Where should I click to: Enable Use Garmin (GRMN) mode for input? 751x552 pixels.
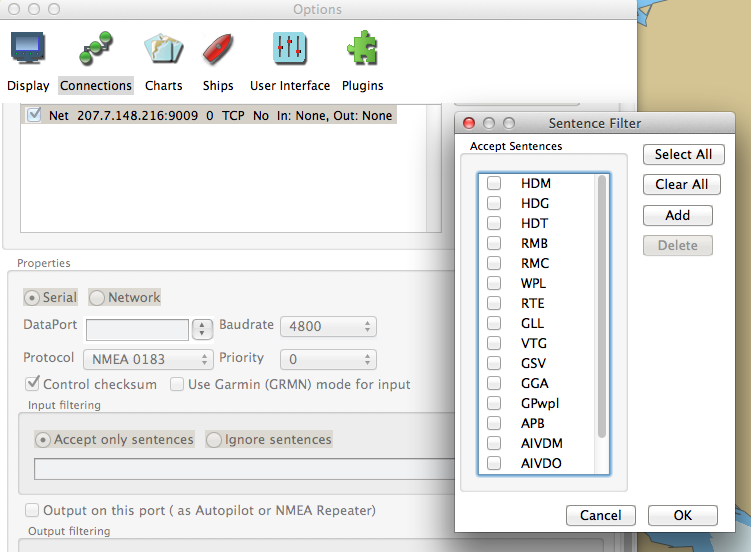177,384
